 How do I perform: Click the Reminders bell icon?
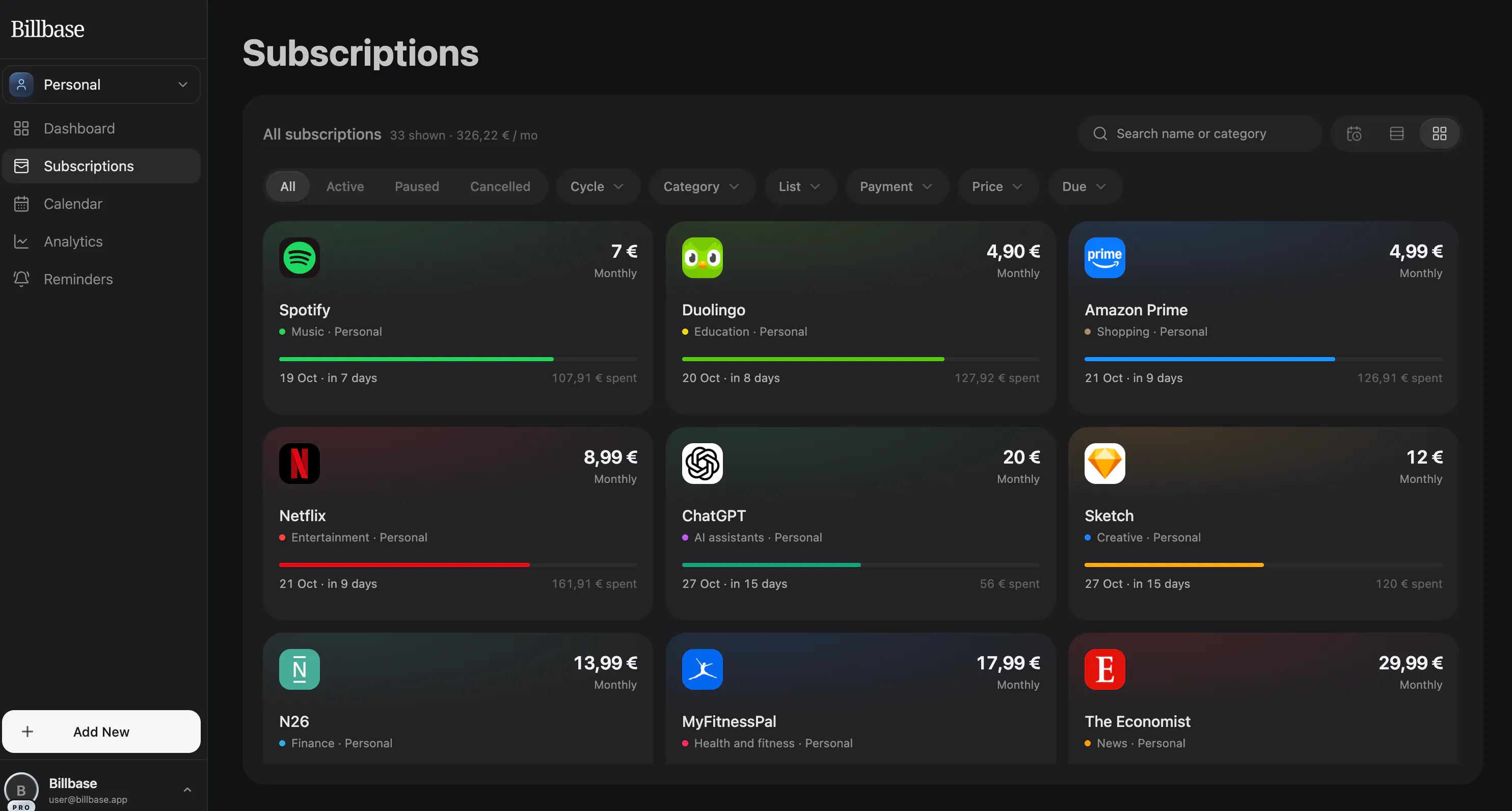click(x=21, y=279)
